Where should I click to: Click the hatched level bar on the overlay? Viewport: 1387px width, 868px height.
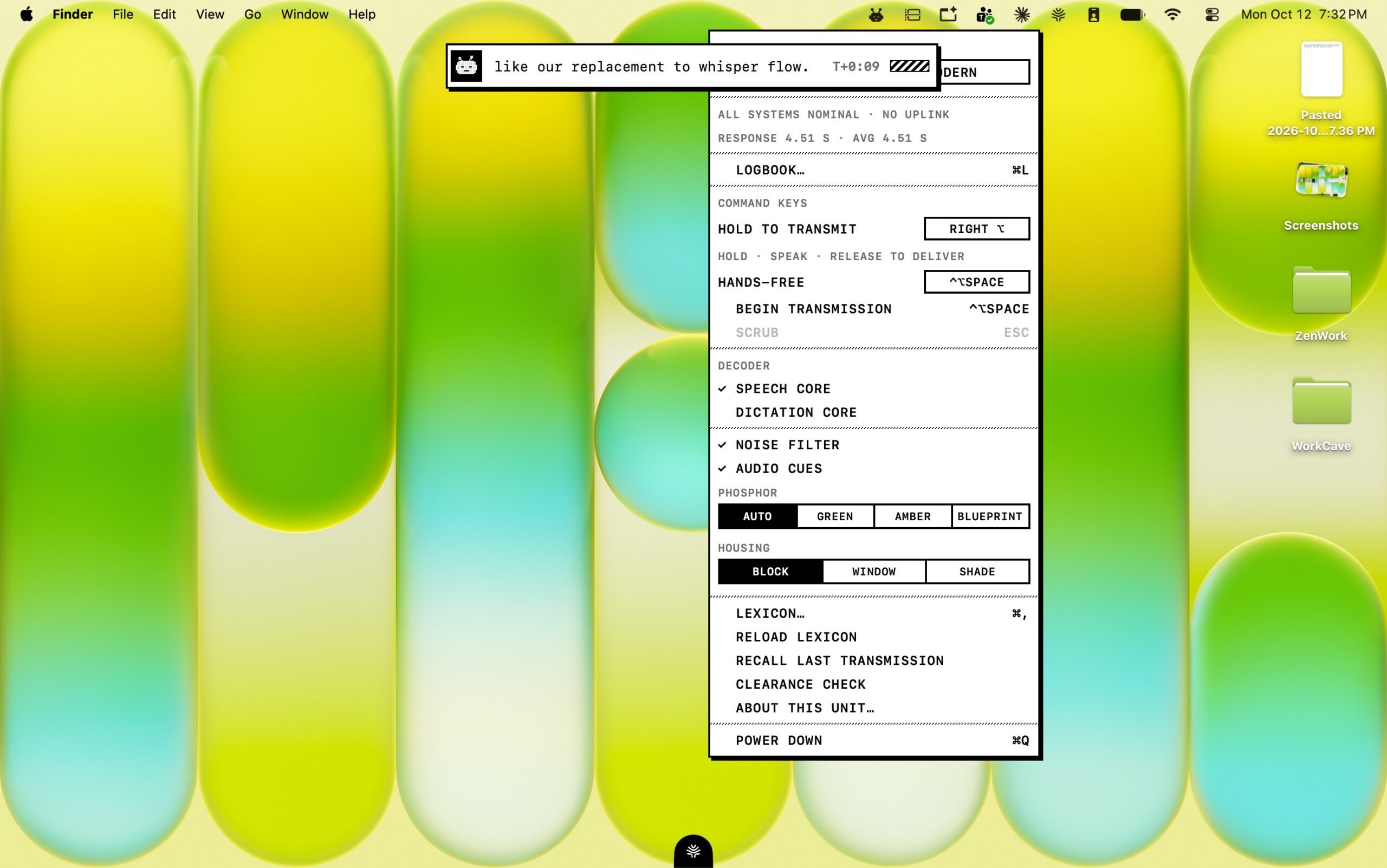point(909,66)
